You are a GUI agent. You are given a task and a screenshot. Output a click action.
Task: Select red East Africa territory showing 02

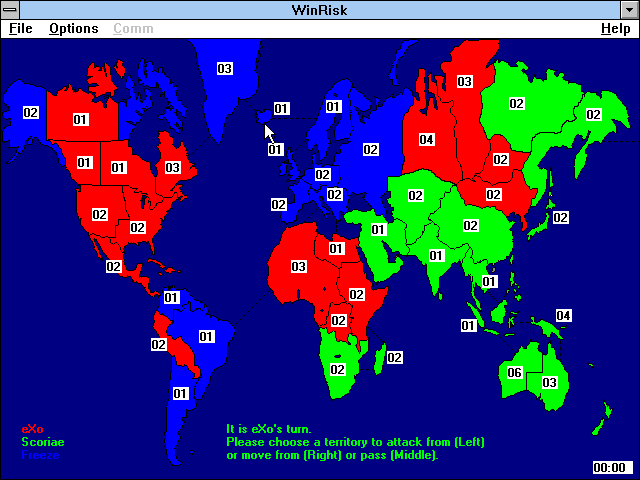click(356, 295)
